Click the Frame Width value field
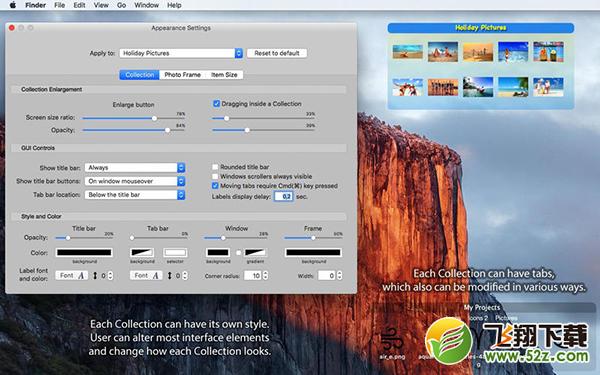This screenshot has width=600, height=375. pyautogui.click(x=327, y=276)
